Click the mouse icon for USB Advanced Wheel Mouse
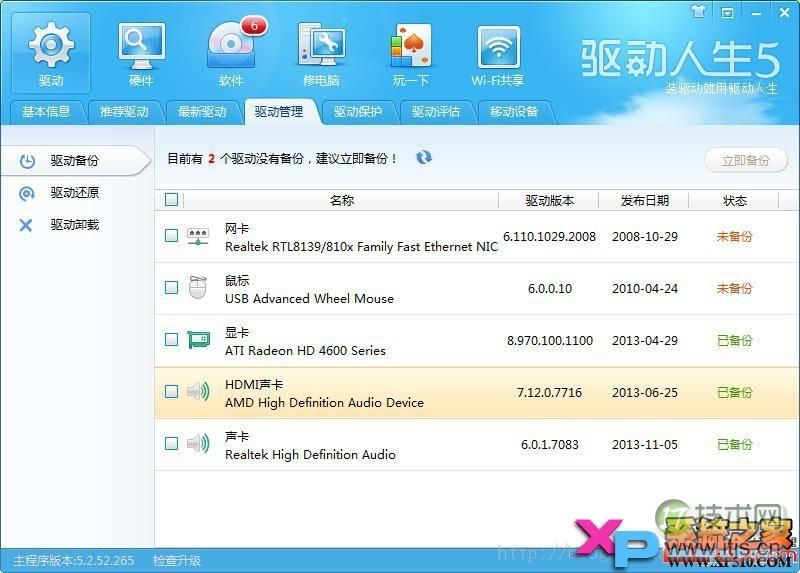Image resolution: width=800 pixels, height=573 pixels. point(198,288)
